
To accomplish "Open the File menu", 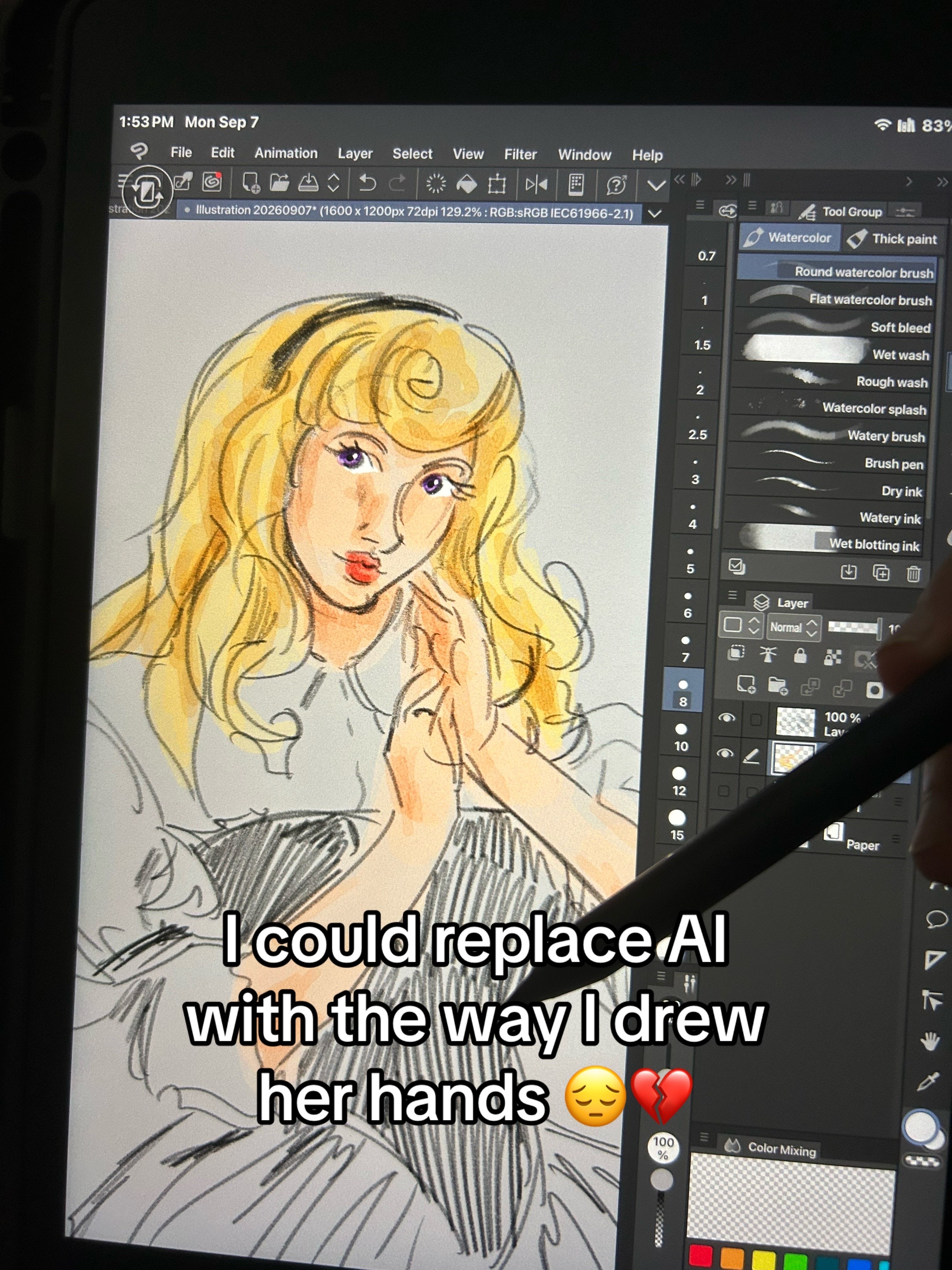I will coord(181,152).
